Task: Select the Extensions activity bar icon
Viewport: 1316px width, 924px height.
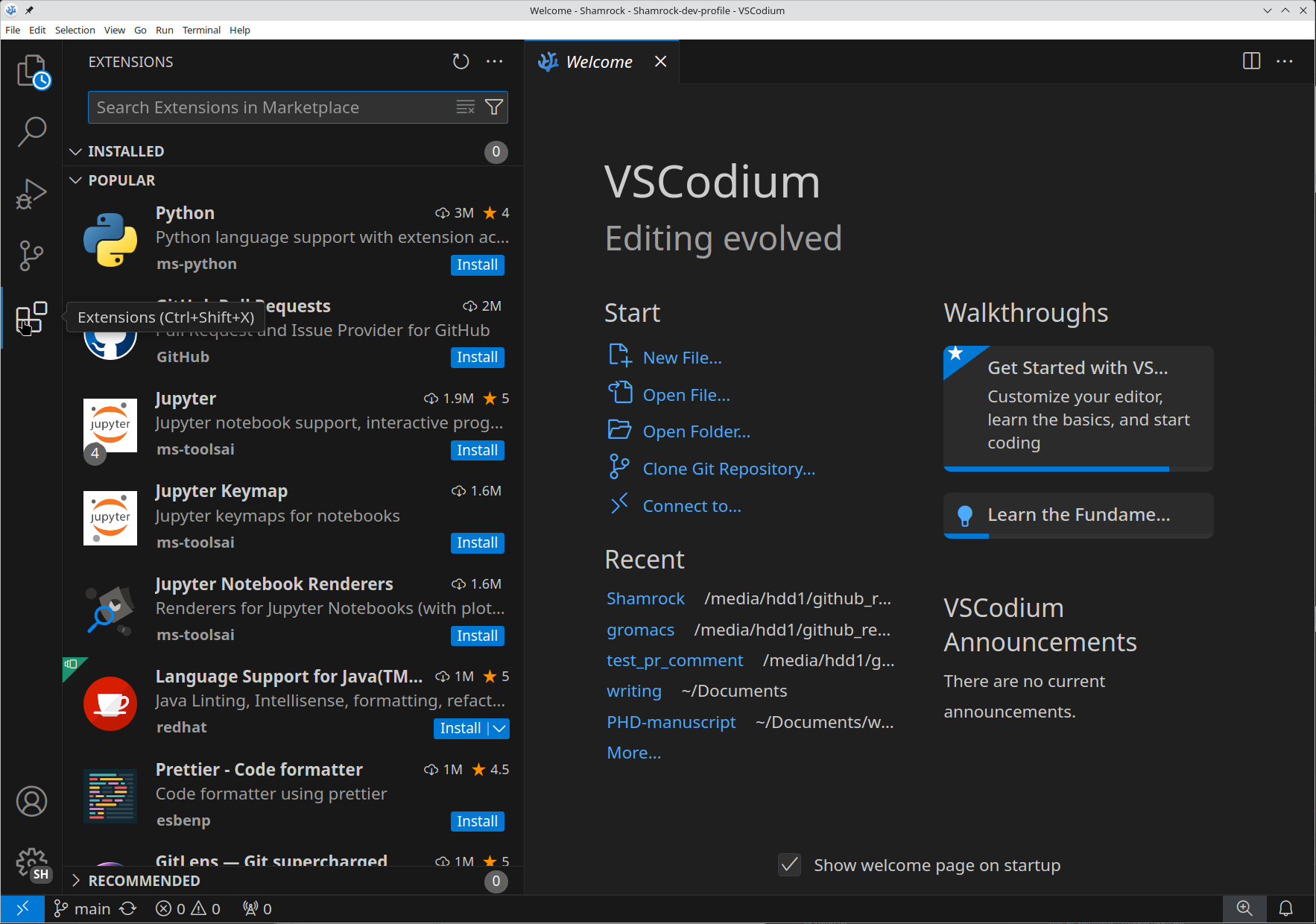Action: click(x=31, y=318)
